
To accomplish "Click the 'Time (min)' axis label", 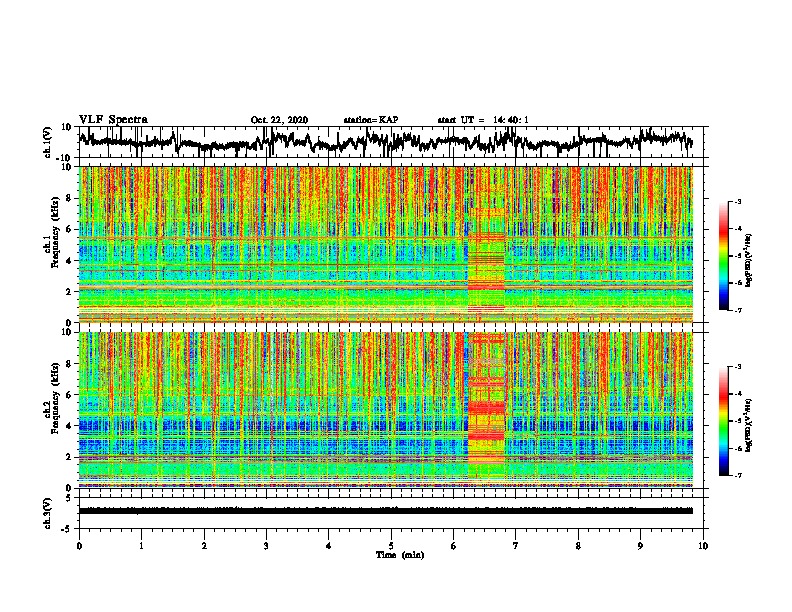I will tap(400, 555).
